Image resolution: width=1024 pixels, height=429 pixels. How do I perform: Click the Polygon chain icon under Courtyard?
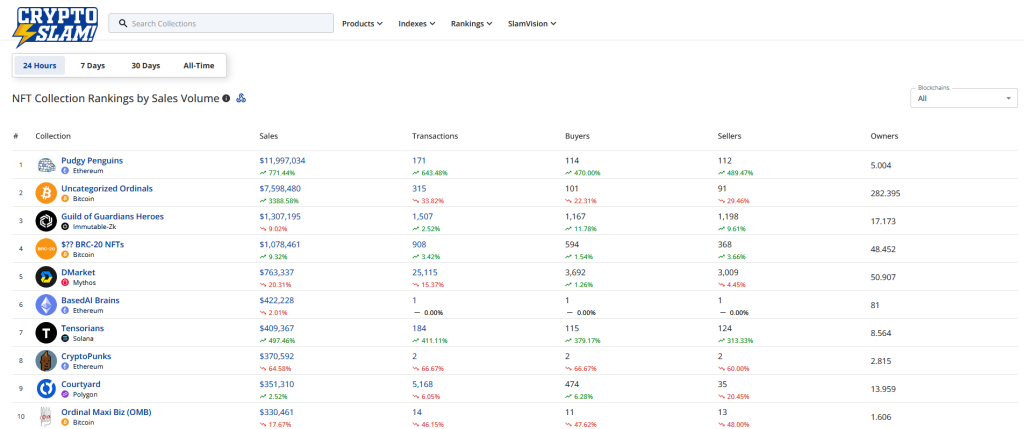(65, 394)
